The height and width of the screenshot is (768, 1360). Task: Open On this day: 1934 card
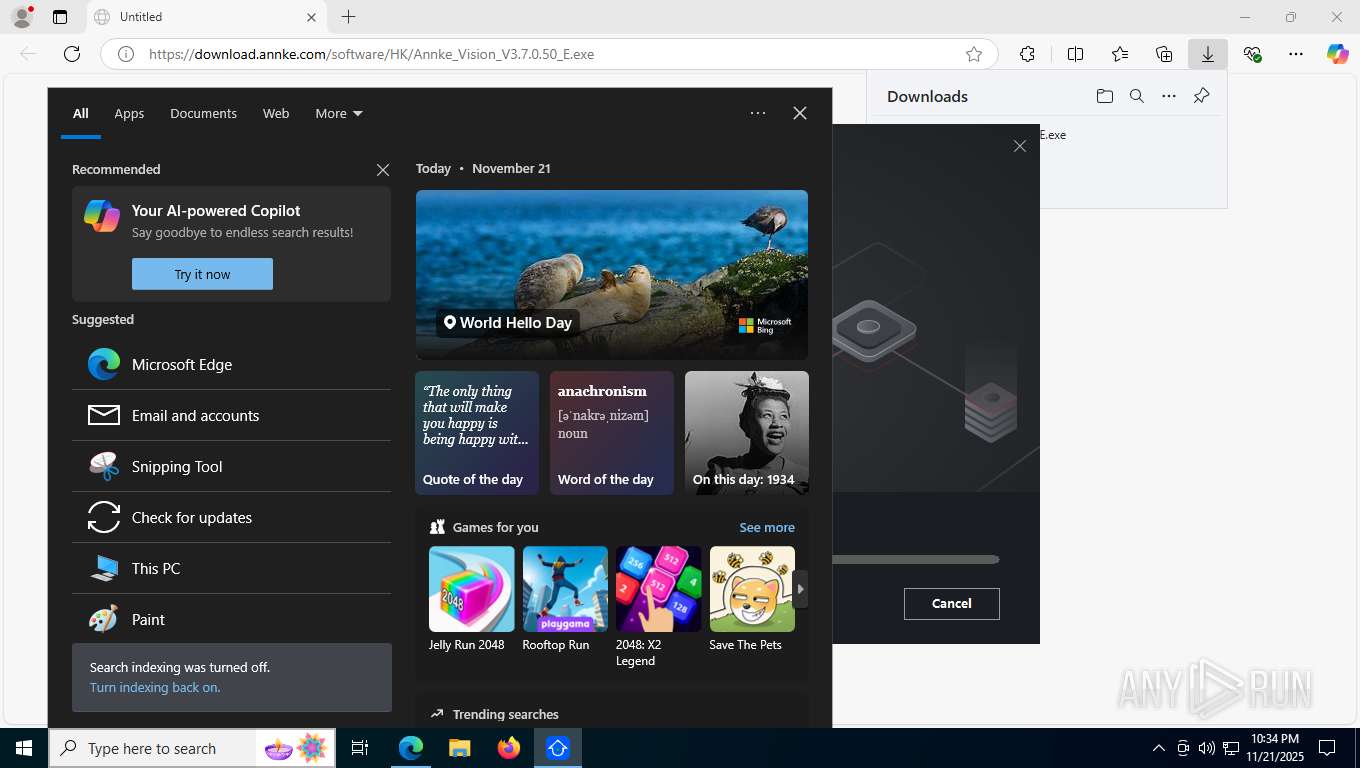(x=747, y=433)
